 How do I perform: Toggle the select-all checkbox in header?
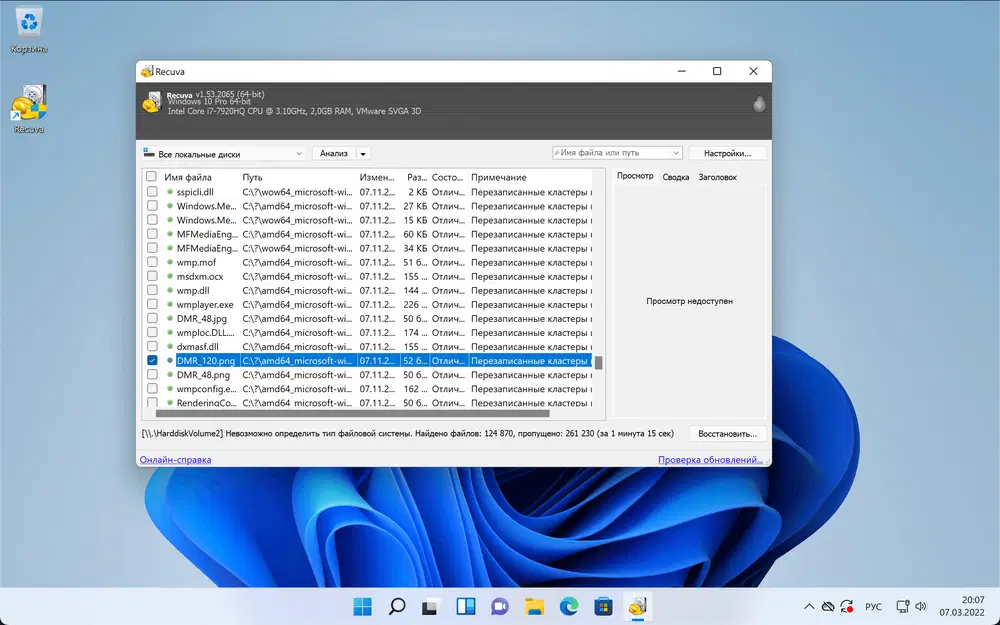tap(152, 177)
